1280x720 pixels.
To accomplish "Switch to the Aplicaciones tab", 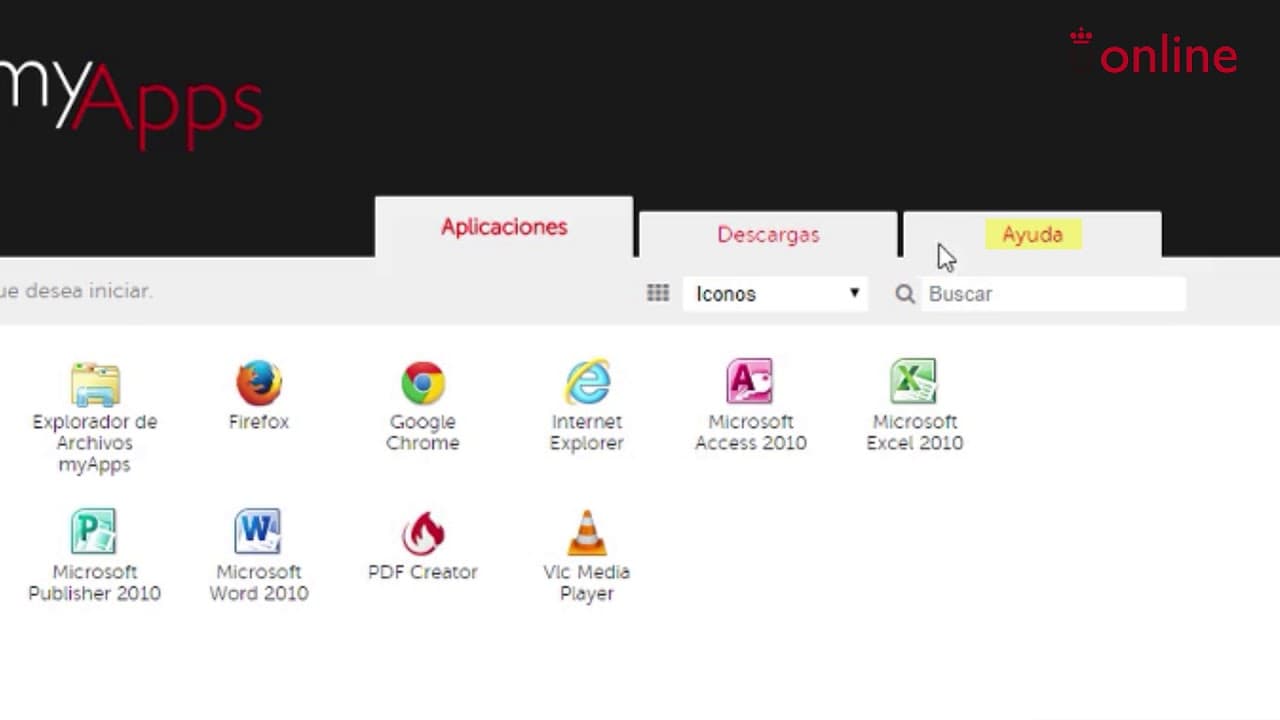I will click(x=504, y=227).
